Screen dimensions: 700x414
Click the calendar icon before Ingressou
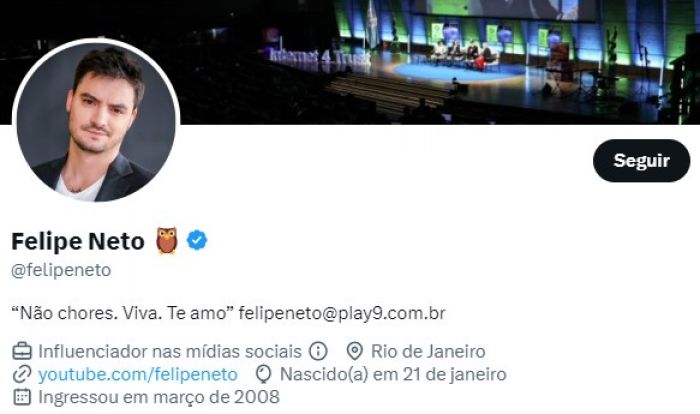coord(22,397)
